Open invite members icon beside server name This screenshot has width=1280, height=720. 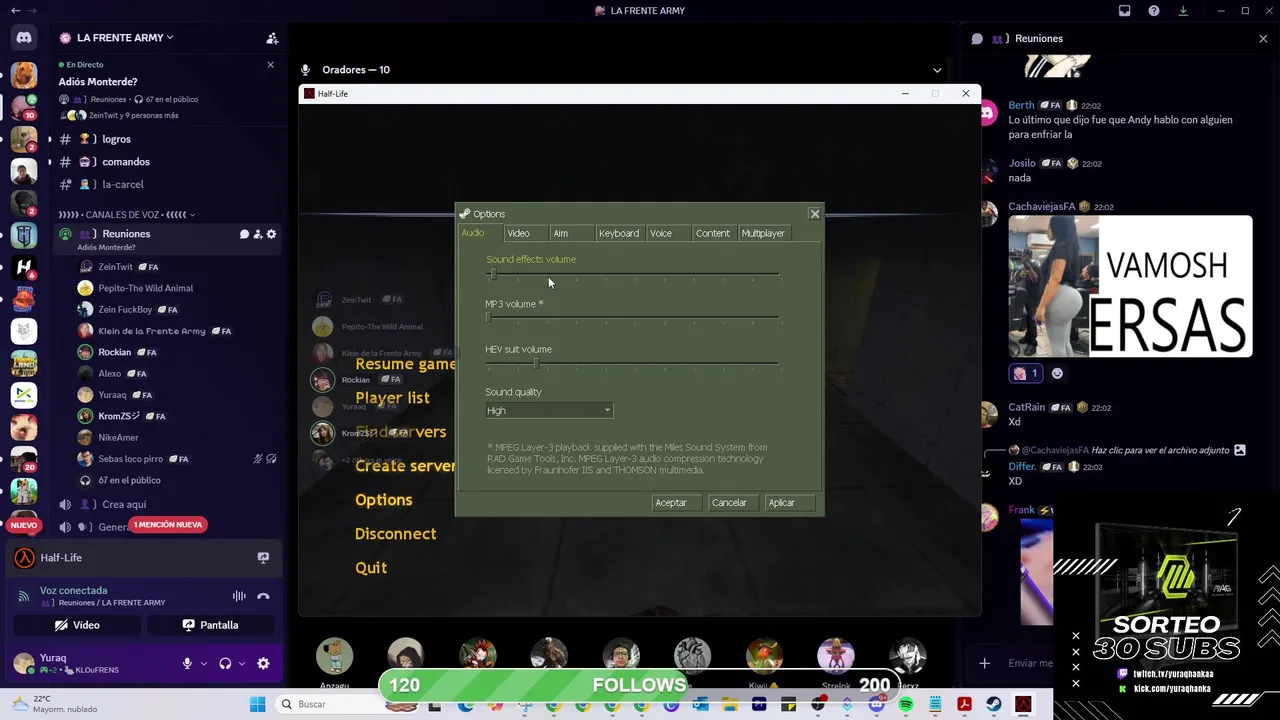point(271,38)
